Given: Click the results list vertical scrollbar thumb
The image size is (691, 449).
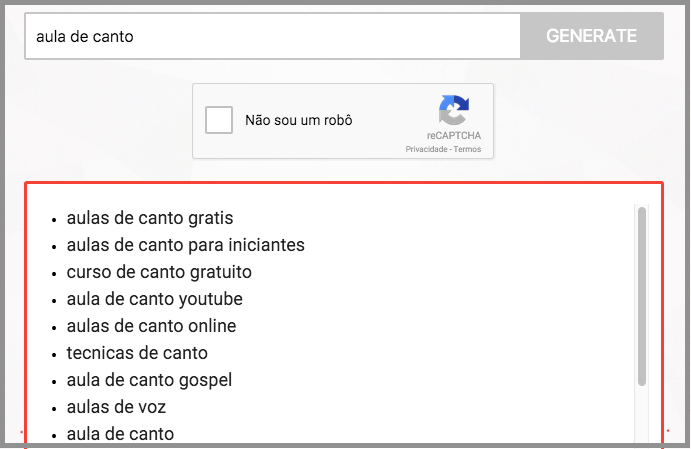Looking at the screenshot, I should click(x=642, y=296).
